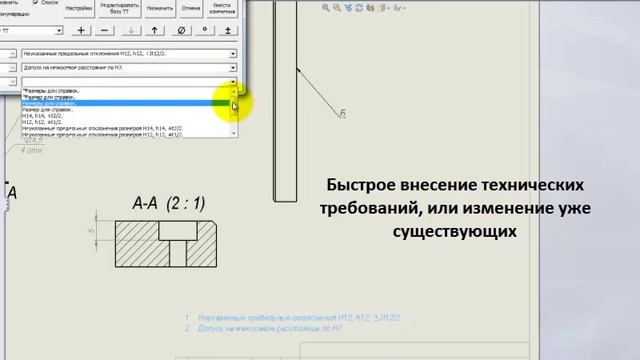Toggle the Список checkbox
This screenshot has height=360, width=640.
point(36,2)
